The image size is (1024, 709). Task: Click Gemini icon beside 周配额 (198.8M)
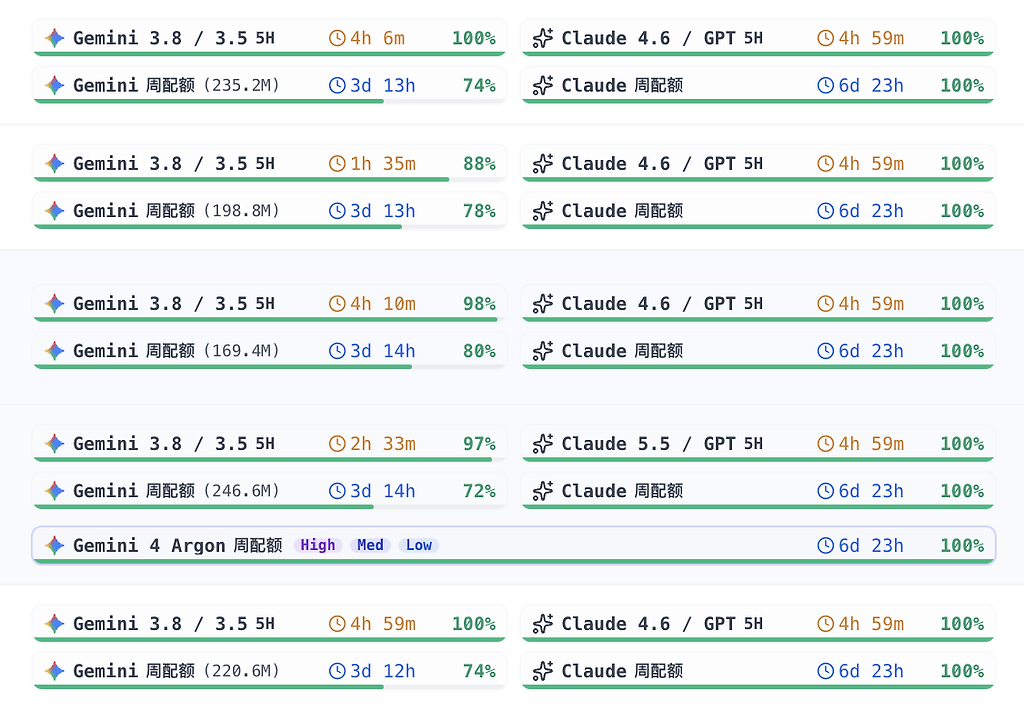tap(55, 211)
